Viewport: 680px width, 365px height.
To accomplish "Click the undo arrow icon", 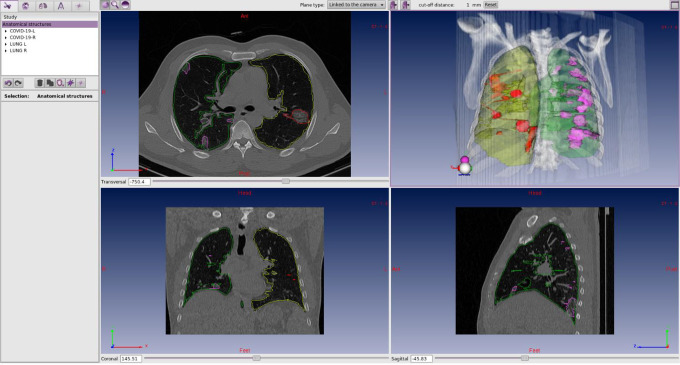I will click(x=8, y=83).
